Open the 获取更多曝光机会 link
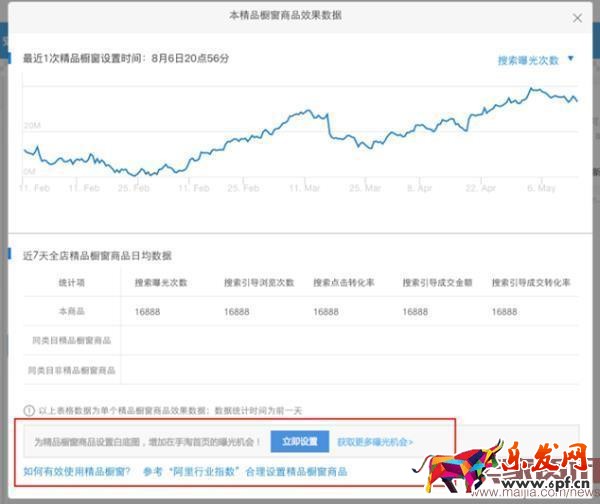 (x=375, y=441)
